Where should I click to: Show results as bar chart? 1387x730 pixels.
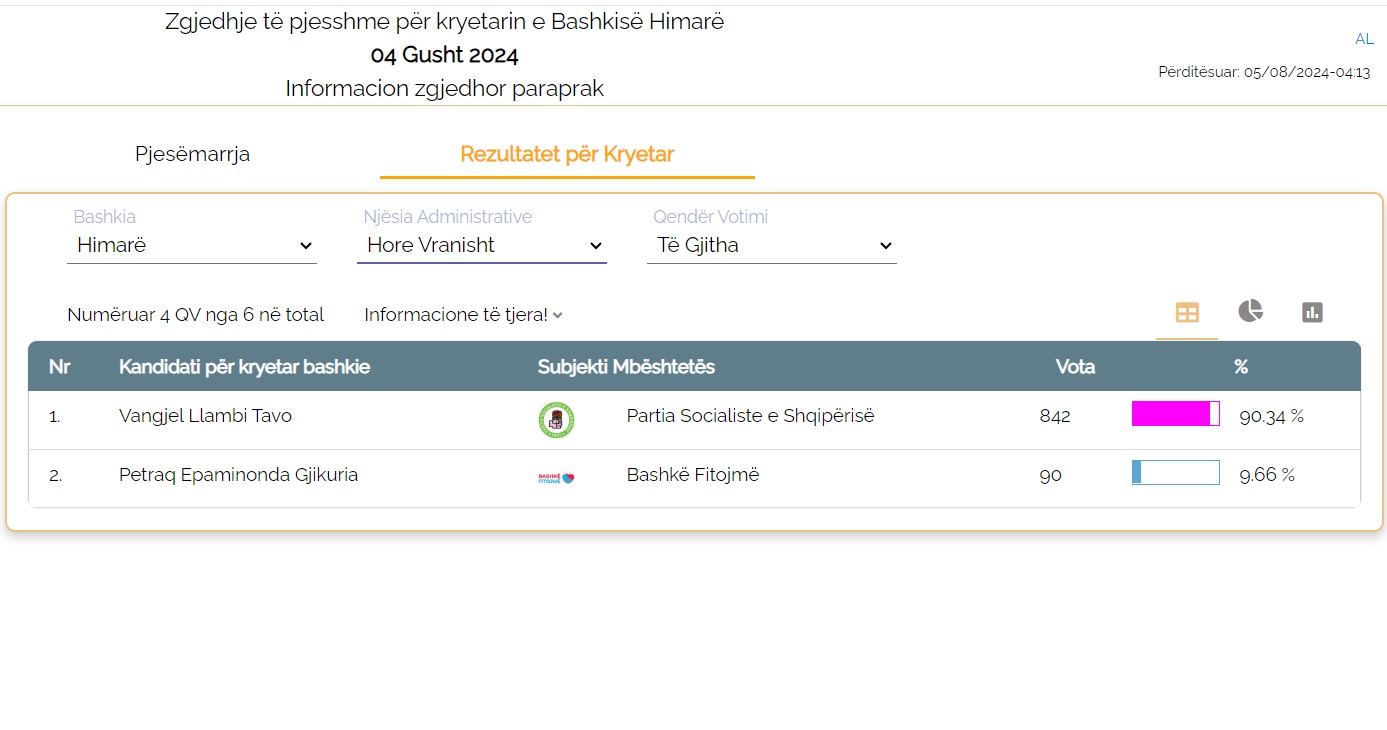(x=1312, y=313)
